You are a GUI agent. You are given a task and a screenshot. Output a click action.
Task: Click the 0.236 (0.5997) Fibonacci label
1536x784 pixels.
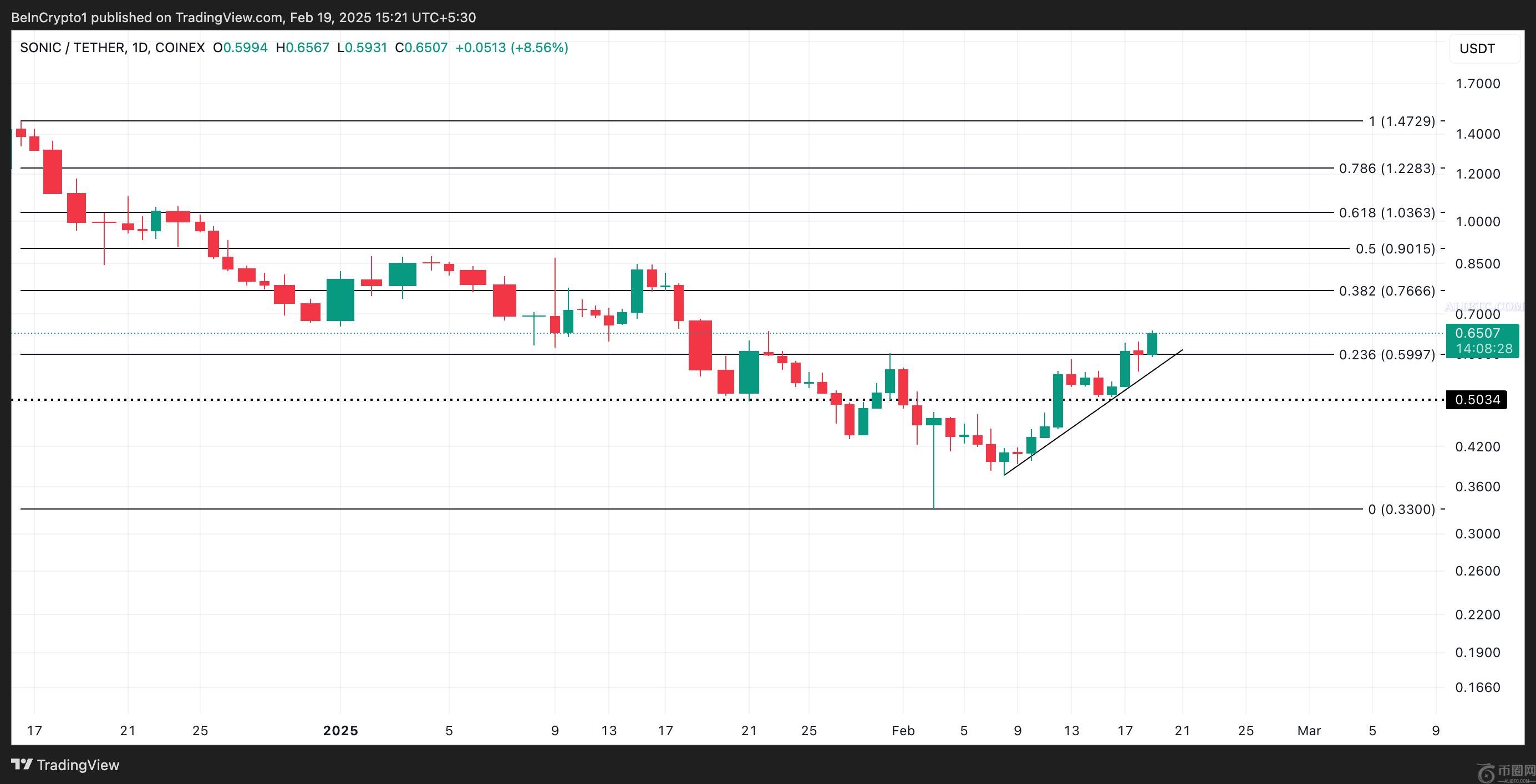click(x=1386, y=355)
